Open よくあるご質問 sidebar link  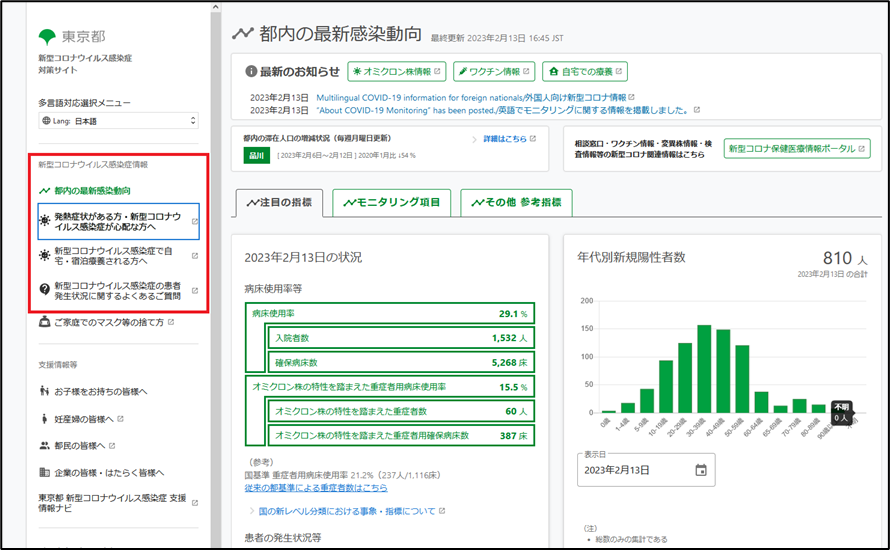pyautogui.click(x=117, y=291)
